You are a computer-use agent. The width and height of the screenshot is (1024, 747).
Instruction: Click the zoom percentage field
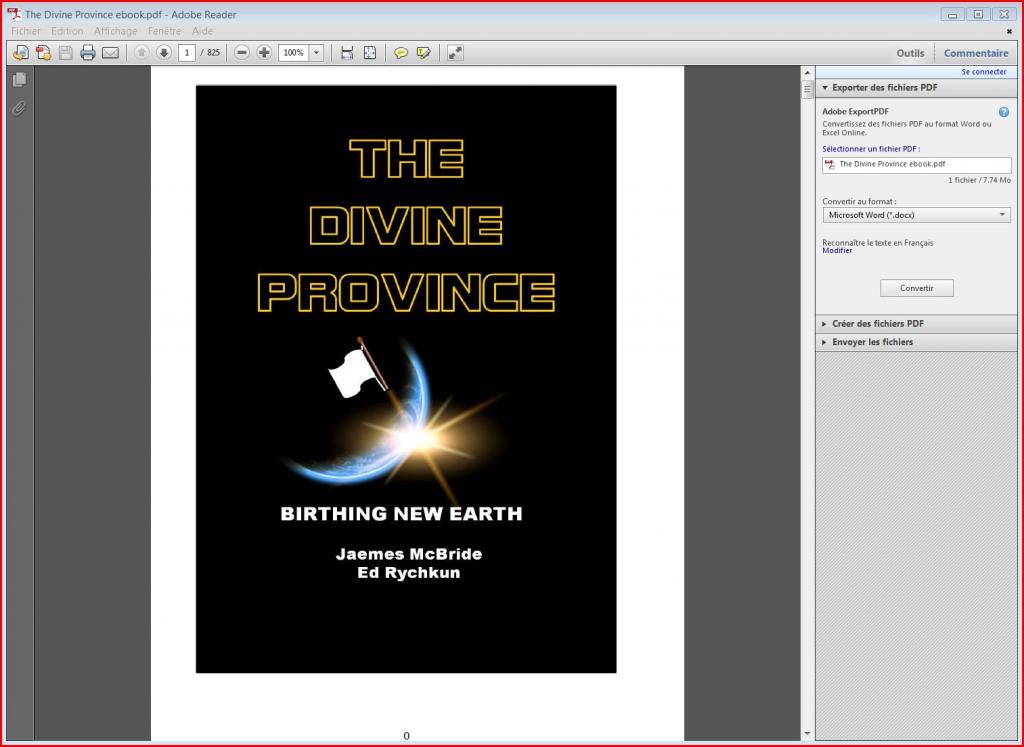pyautogui.click(x=293, y=53)
